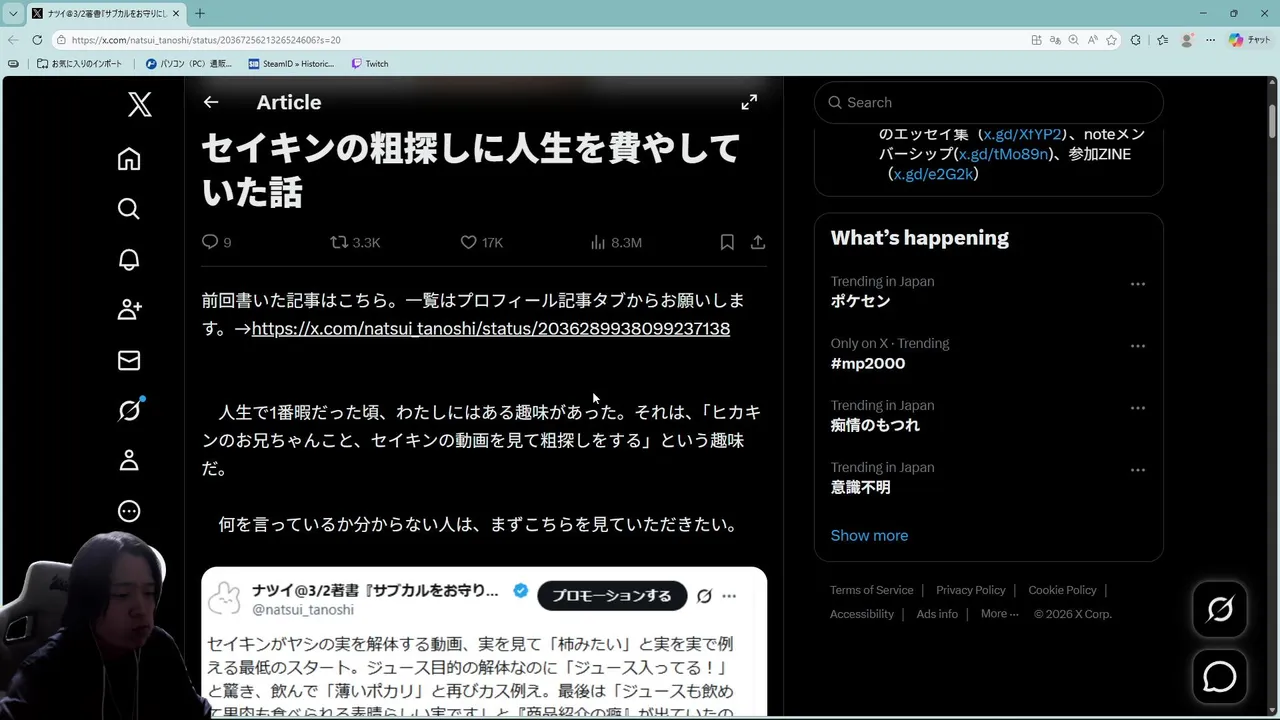Click the x.gd/e2G2k link
1280x720 pixels.
[x=932, y=174]
